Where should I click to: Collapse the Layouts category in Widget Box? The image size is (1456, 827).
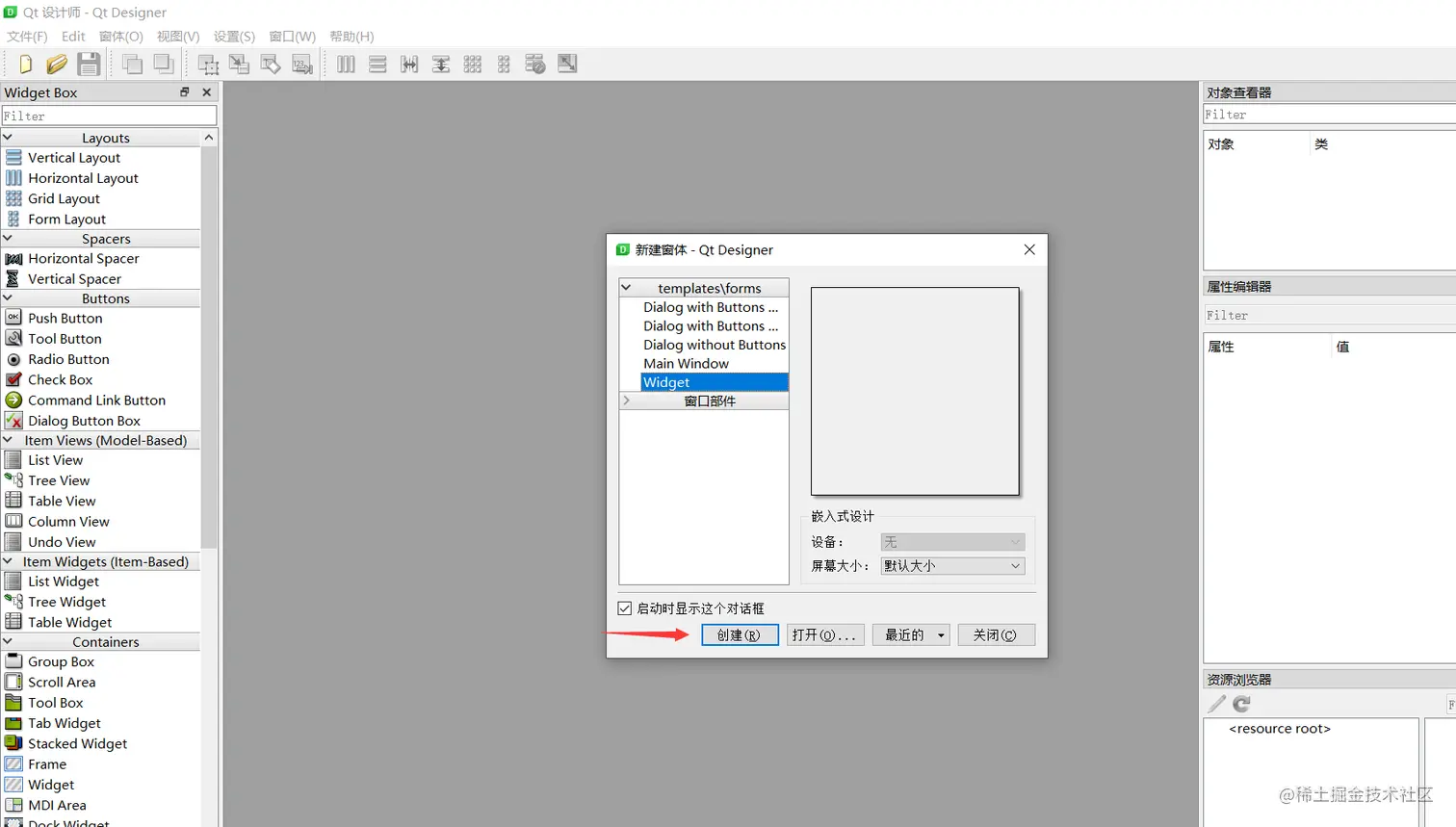tap(10, 137)
